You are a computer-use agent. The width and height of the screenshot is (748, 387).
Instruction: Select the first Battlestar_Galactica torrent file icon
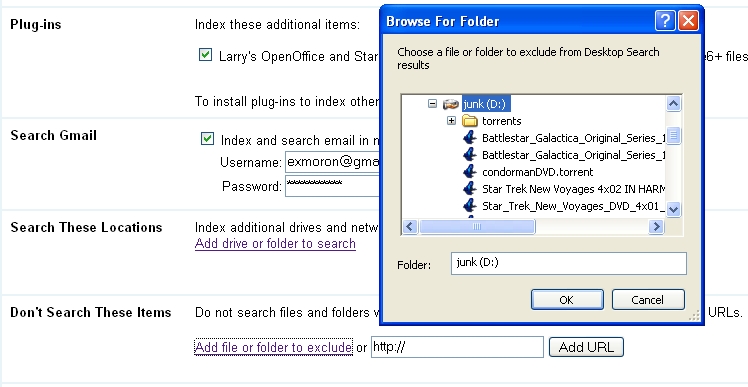pyautogui.click(x=470, y=138)
